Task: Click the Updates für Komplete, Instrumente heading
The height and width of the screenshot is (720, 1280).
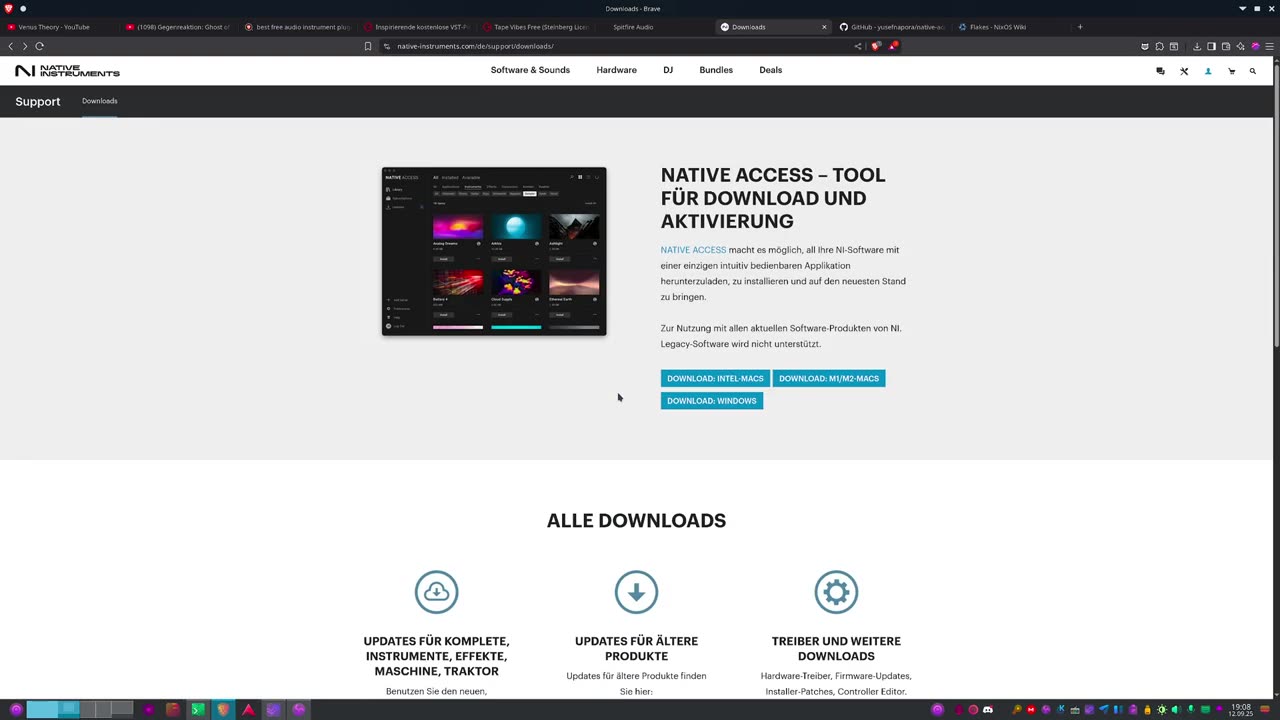Action: pos(437,656)
